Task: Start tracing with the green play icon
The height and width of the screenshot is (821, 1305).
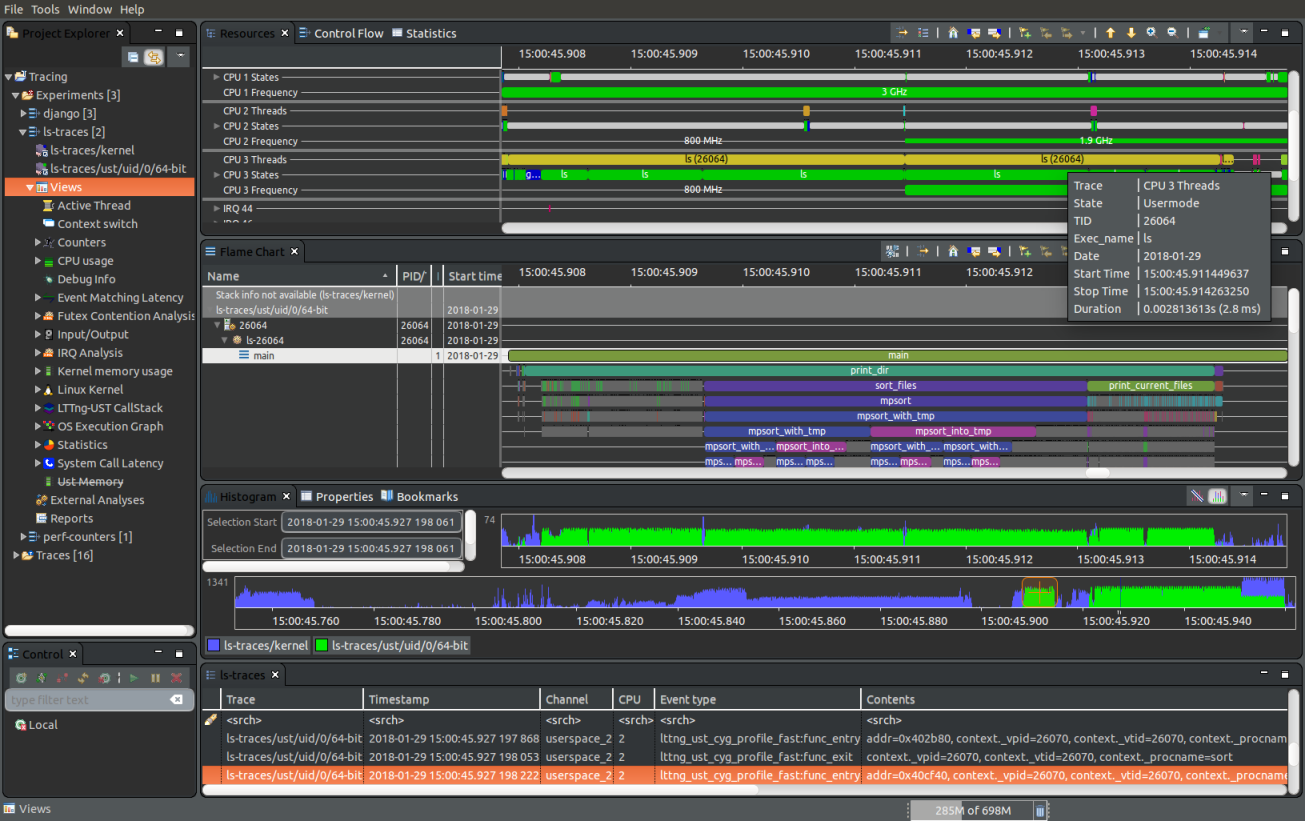Action: click(134, 678)
